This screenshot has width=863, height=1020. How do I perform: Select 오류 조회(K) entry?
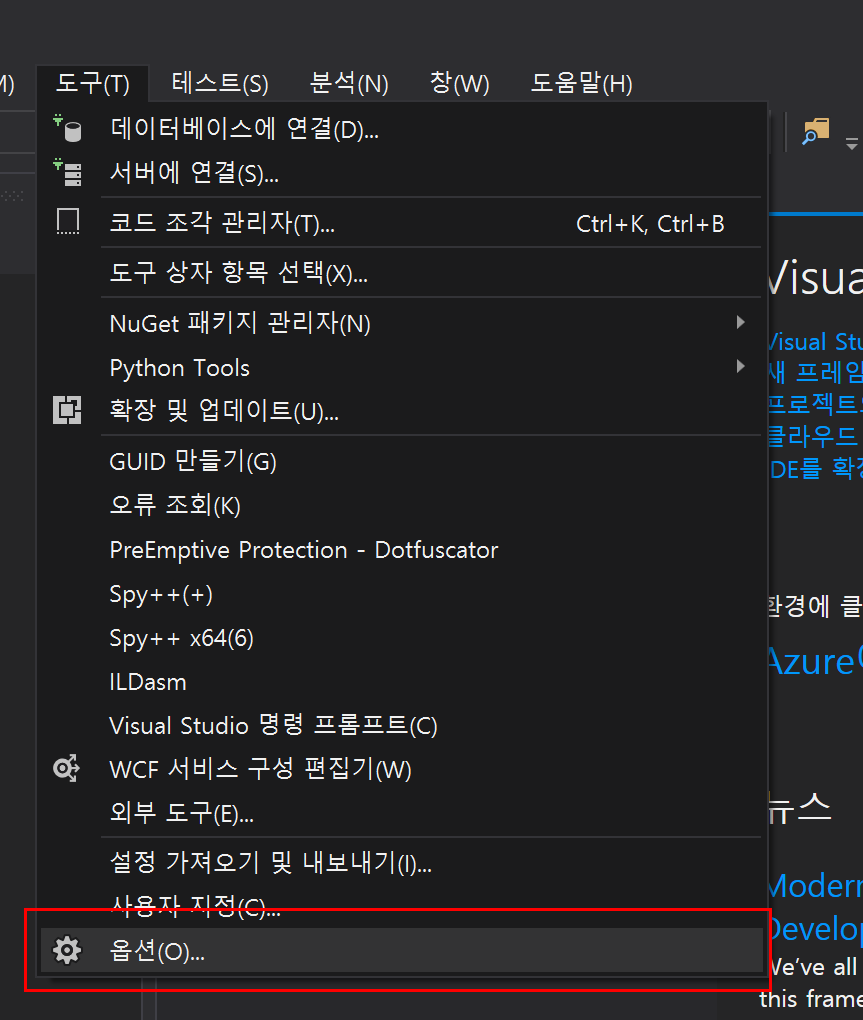tap(401, 505)
